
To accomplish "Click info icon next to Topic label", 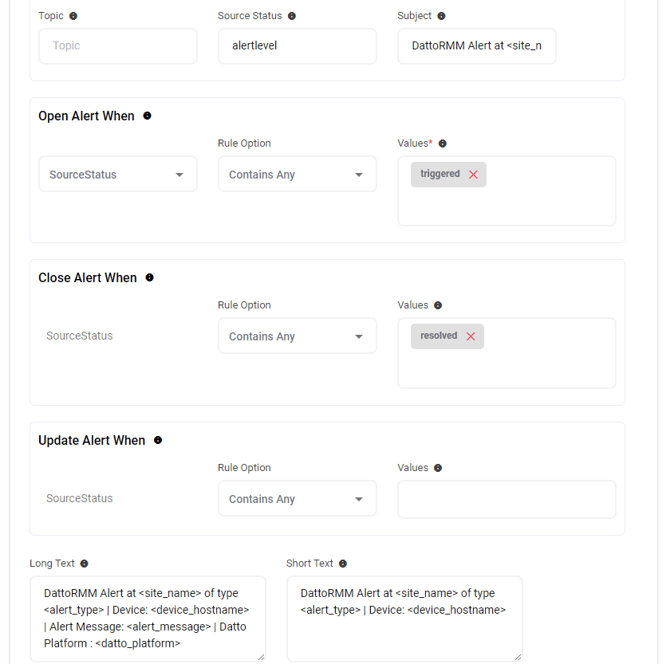I will click(x=73, y=16).
